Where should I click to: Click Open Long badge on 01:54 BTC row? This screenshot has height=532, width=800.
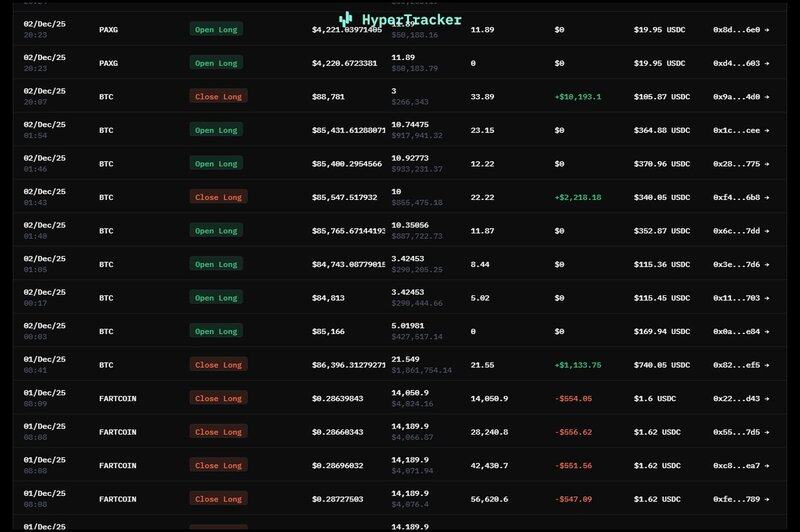216,130
